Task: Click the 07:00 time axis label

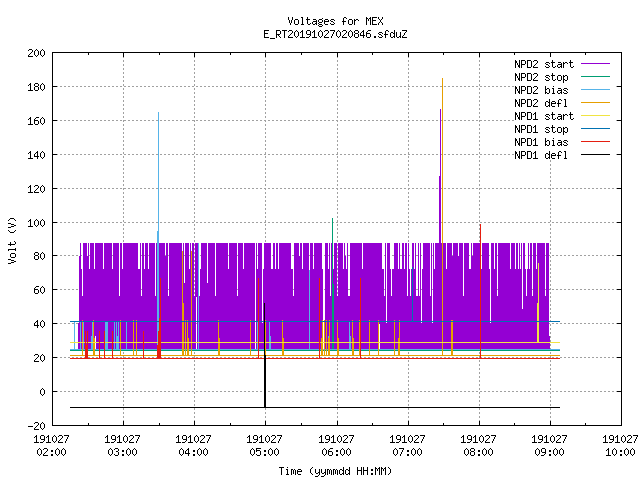Action: (407, 452)
